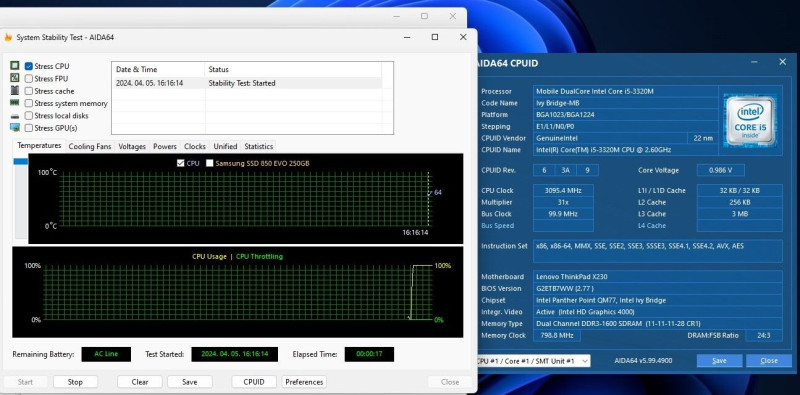Maximize the System Stability Test window
The height and width of the screenshot is (395, 800).
[435, 37]
